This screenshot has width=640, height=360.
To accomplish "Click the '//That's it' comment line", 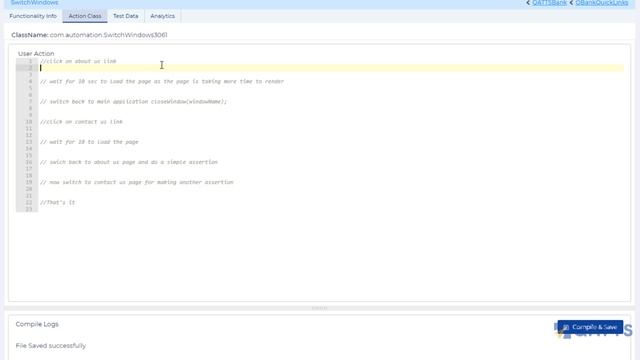I will click(58, 202).
